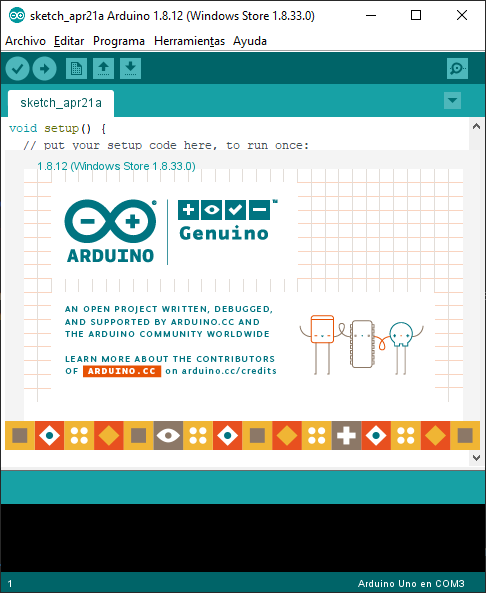Click the Verify checkmark button
Image resolution: width=486 pixels, height=593 pixels.
click(x=17, y=68)
